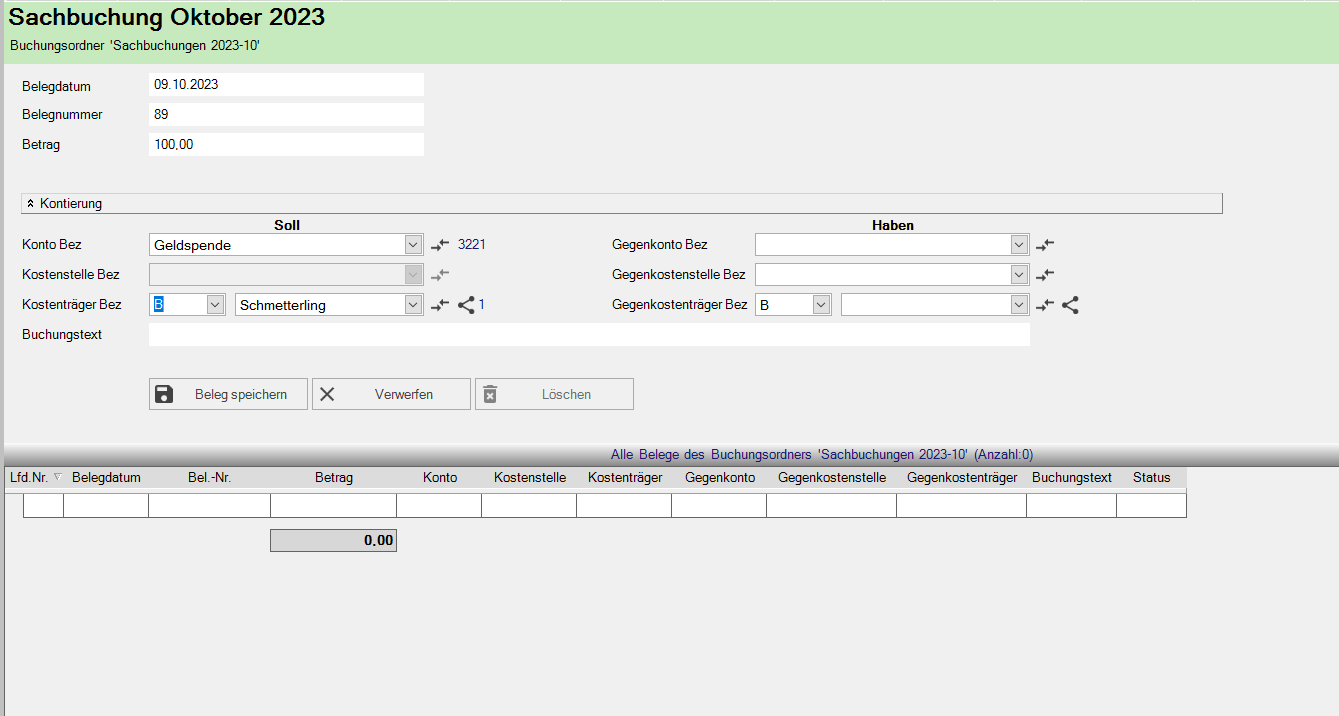This screenshot has height=716, width=1339.
Task: Open the Gegenkostenträger type B dropdown
Action: (821, 306)
